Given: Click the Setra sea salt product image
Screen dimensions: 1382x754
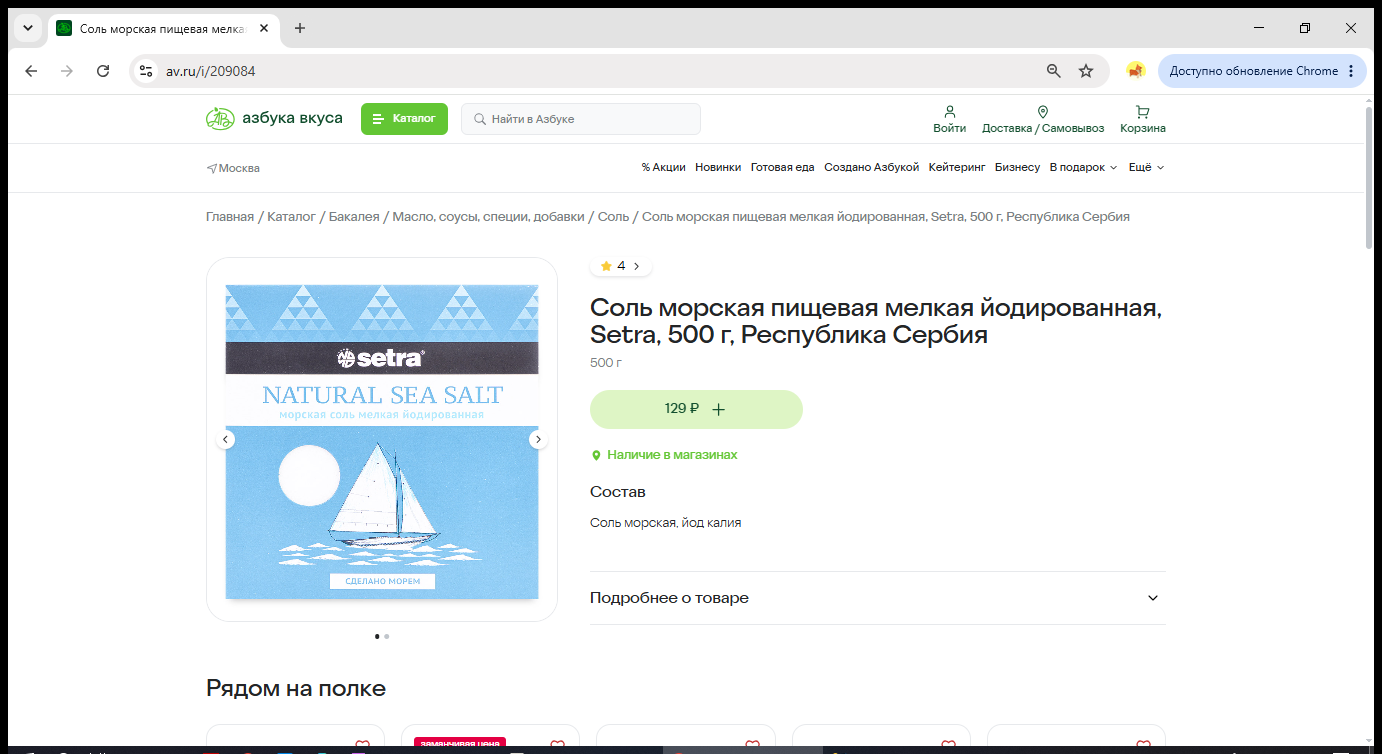Looking at the screenshot, I should 382,442.
